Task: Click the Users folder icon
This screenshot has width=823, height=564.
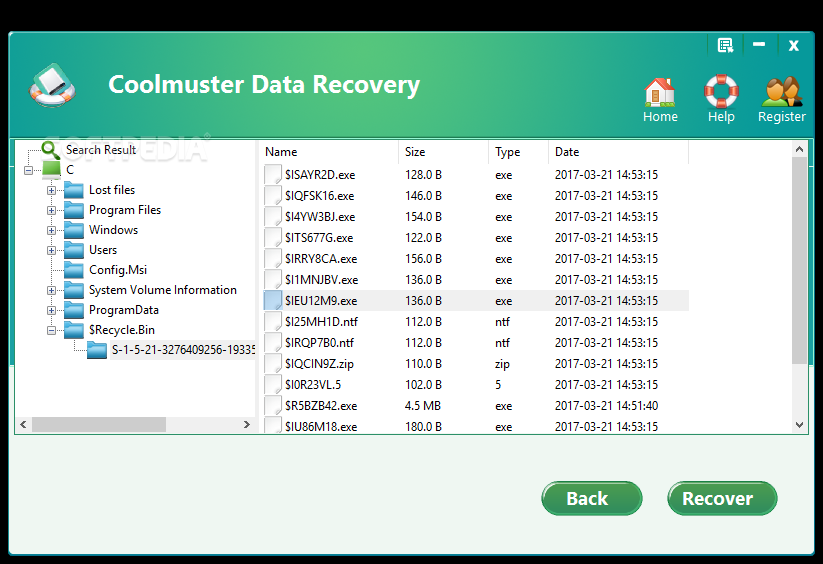Action: (74, 250)
